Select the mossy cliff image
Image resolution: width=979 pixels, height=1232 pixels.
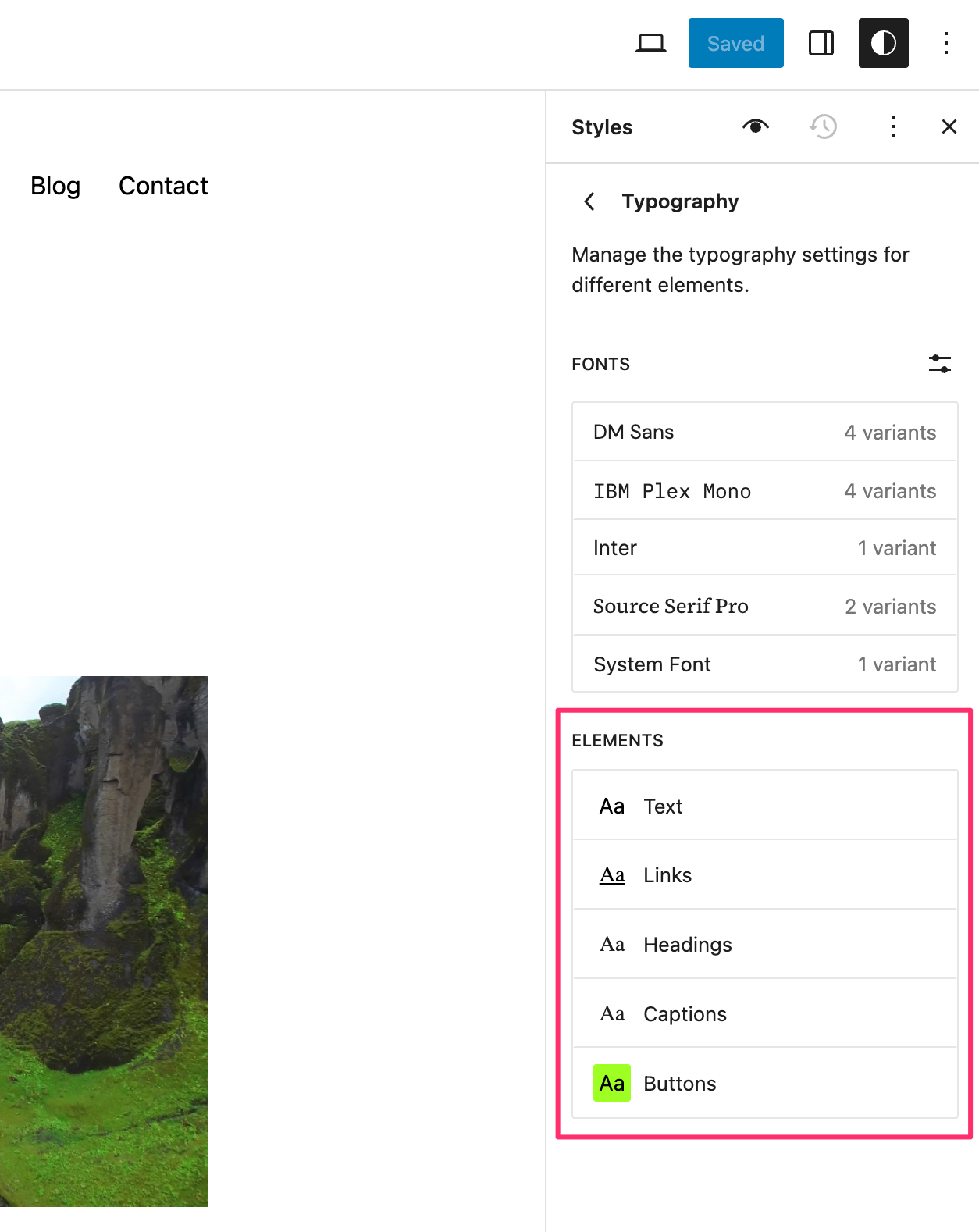104,941
